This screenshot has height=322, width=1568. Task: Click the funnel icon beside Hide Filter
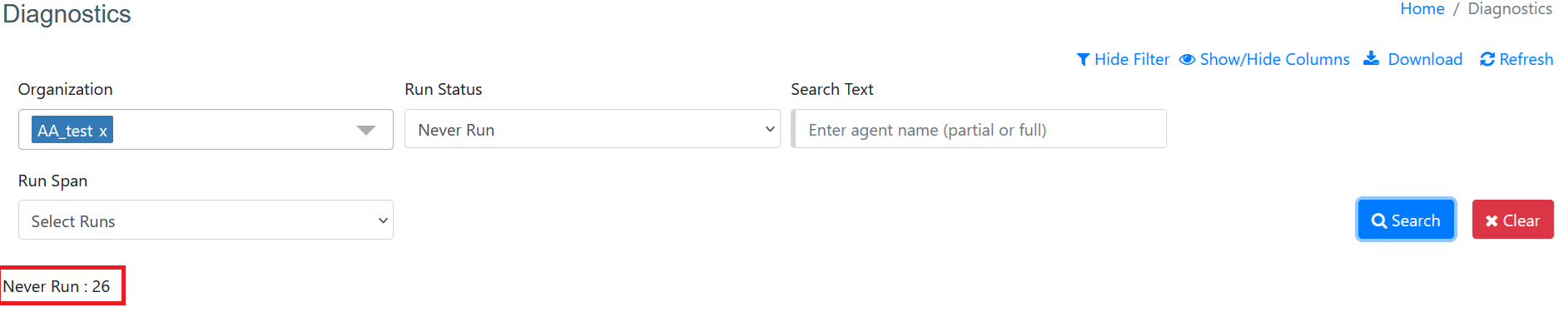(1083, 60)
